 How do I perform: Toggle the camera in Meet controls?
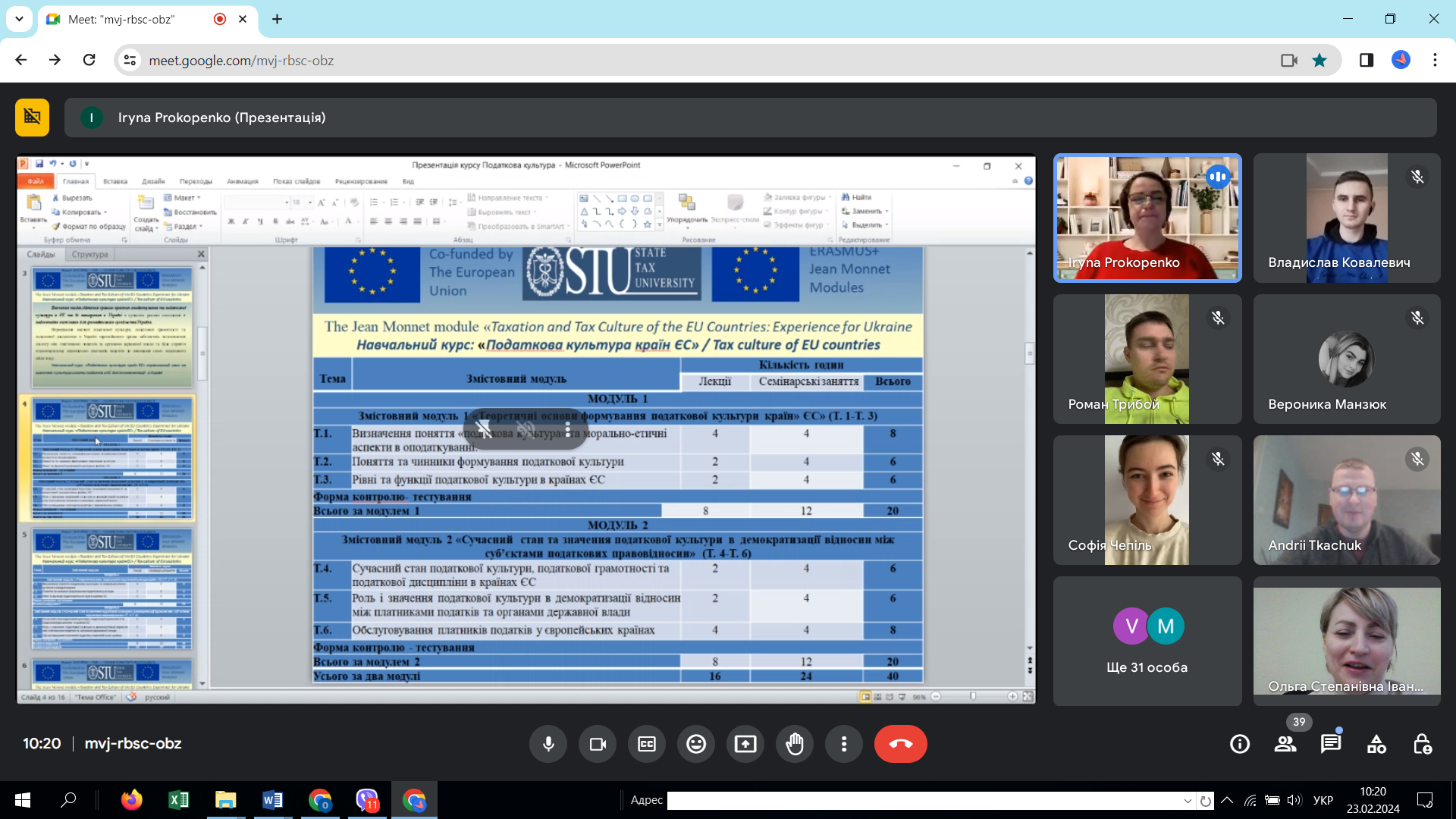click(598, 744)
